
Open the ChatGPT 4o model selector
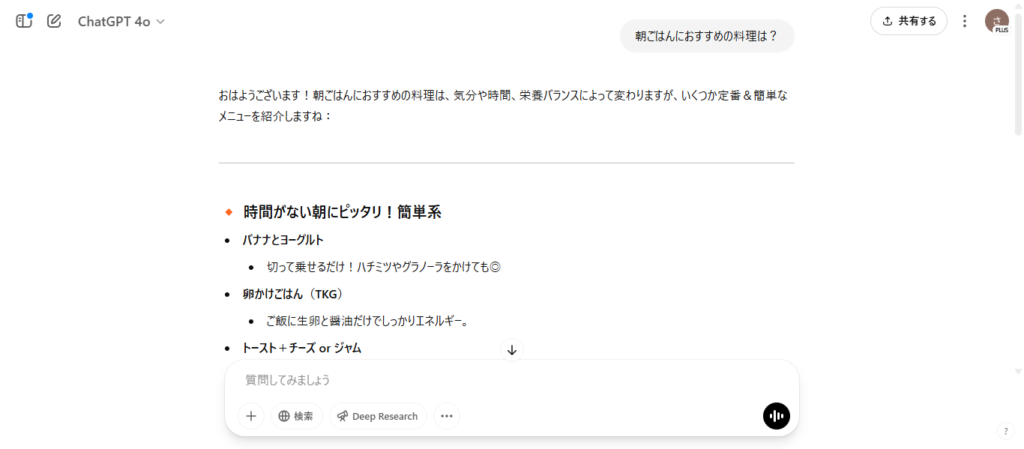tap(121, 22)
